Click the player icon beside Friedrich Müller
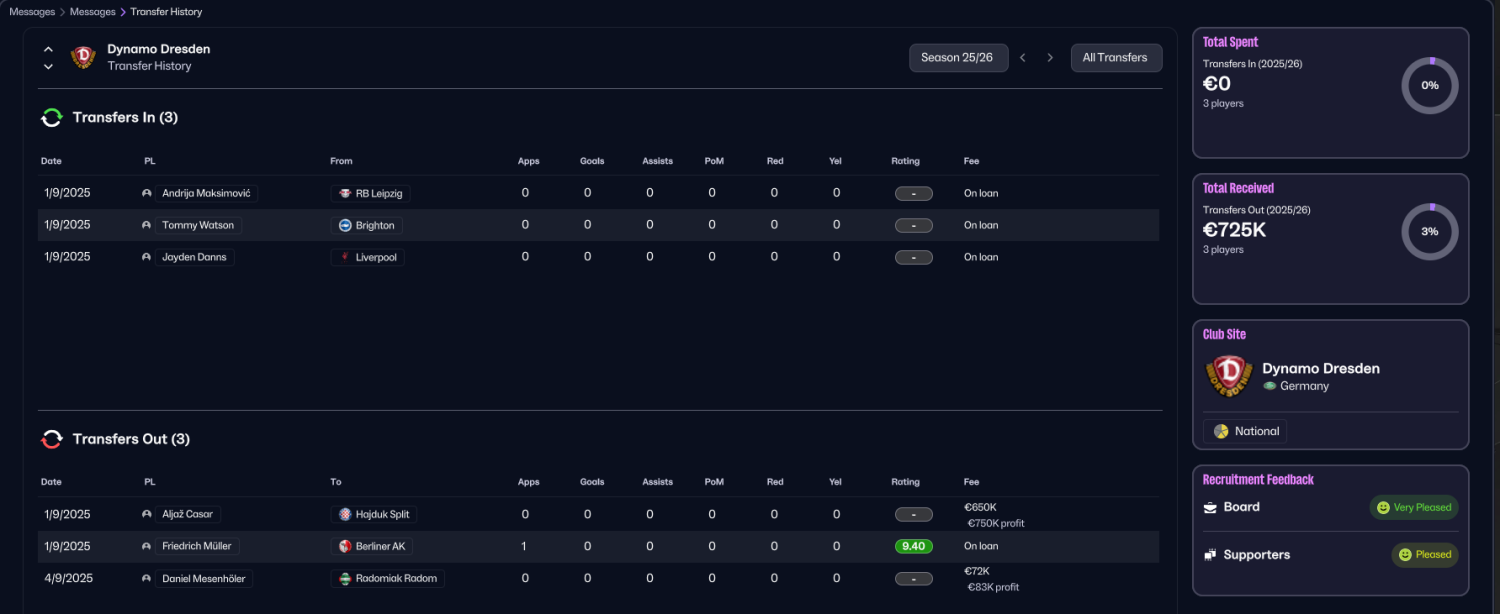Image resolution: width=1500 pixels, height=614 pixels. (x=147, y=546)
